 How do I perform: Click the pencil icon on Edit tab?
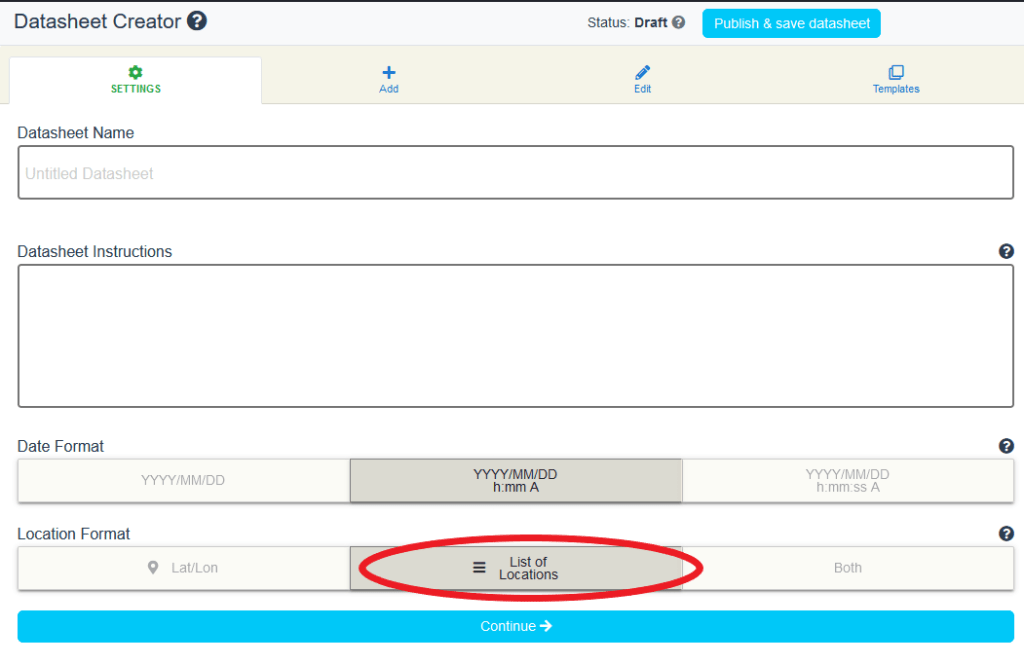click(642, 72)
